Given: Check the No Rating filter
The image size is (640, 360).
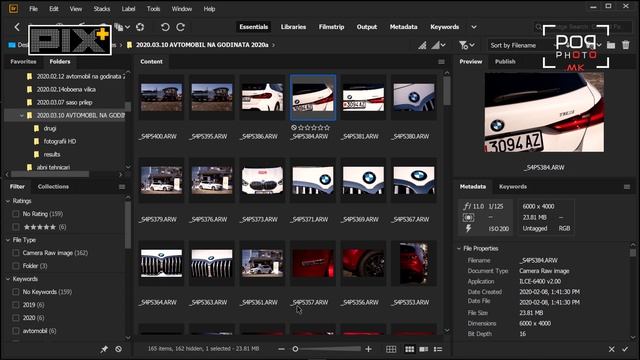Looking at the screenshot, I should coord(16,214).
